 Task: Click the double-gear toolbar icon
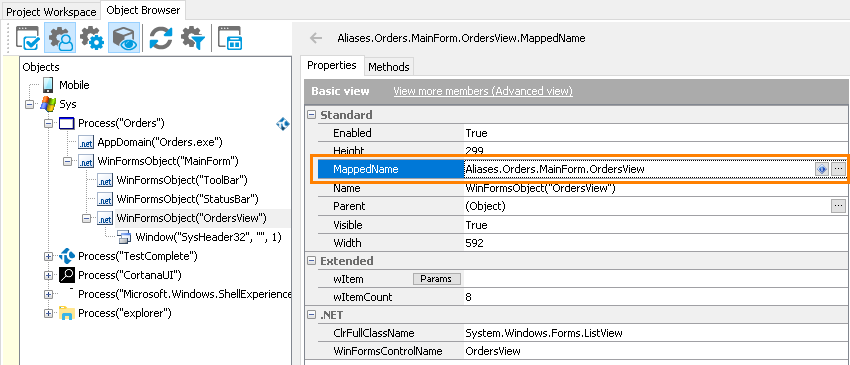(92, 38)
